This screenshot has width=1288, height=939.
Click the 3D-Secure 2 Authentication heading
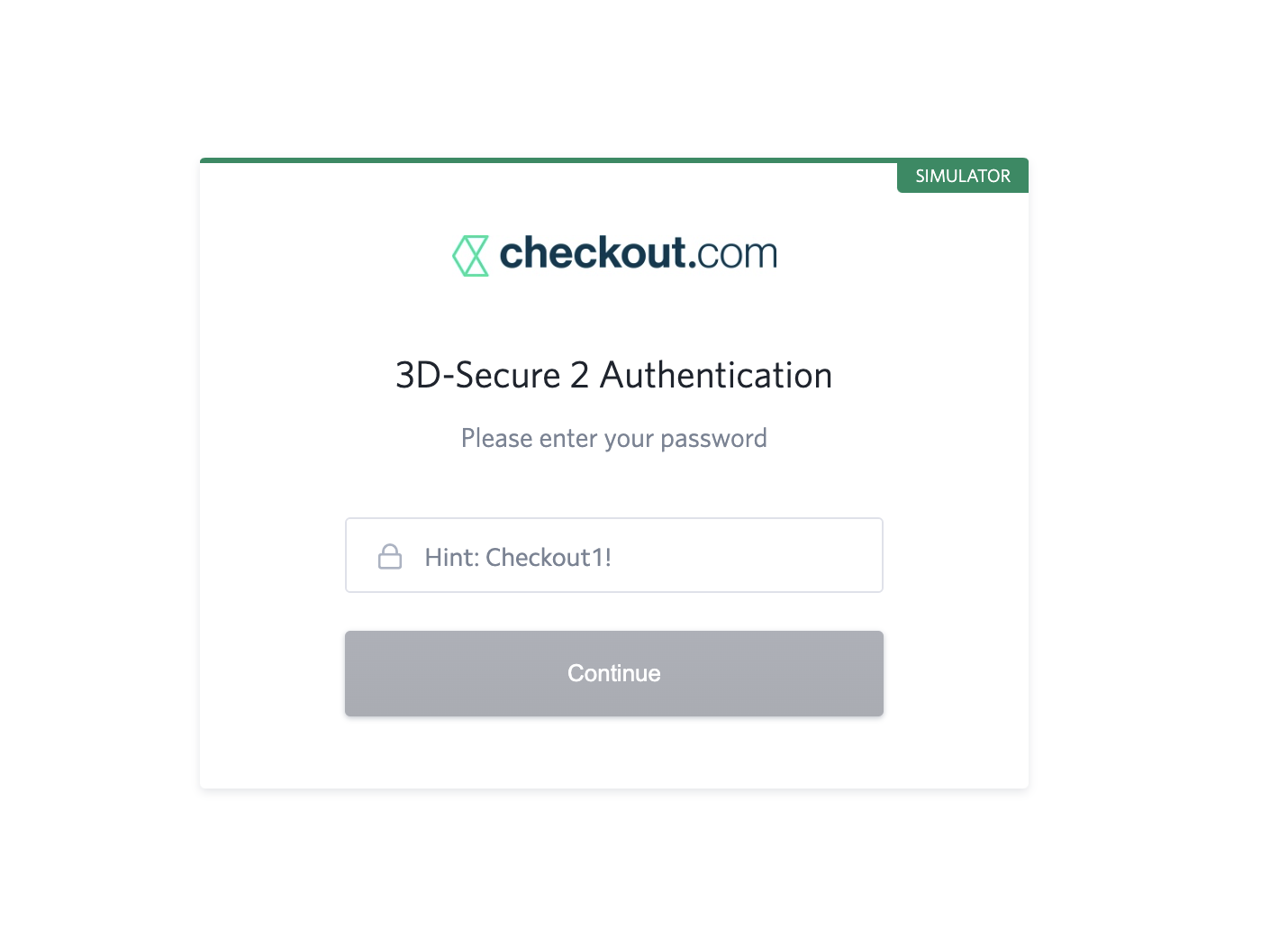[613, 376]
